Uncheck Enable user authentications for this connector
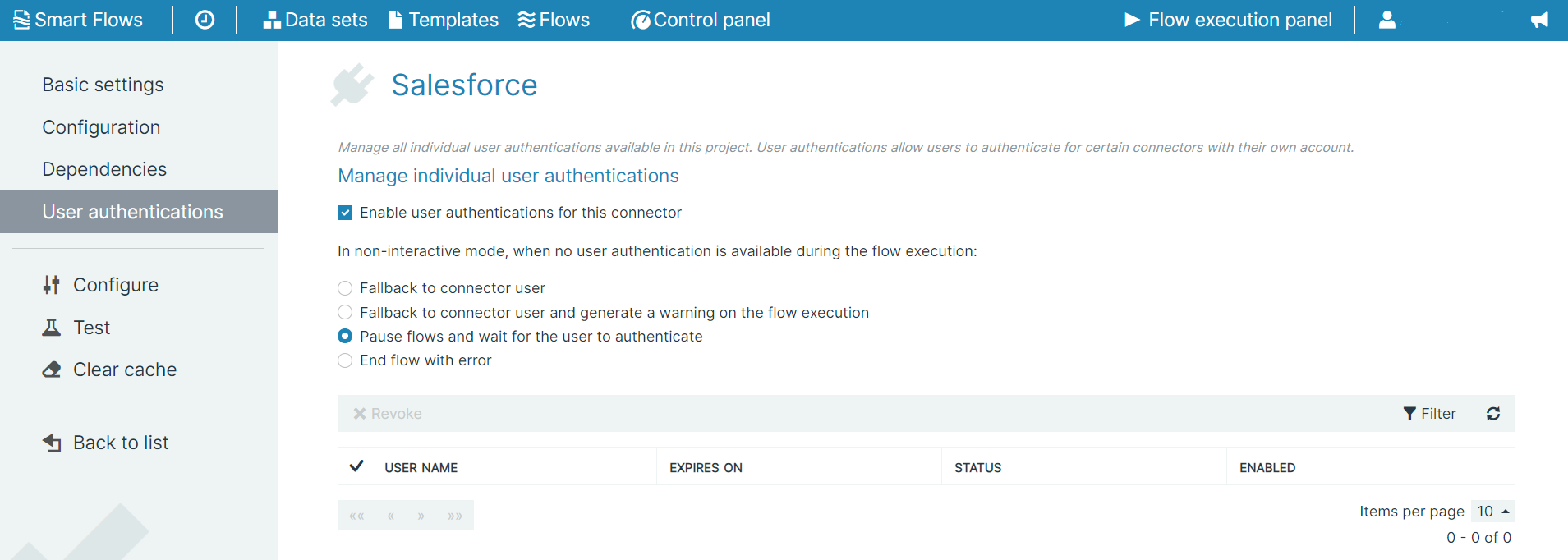The width and height of the screenshot is (1568, 560). coord(345,213)
